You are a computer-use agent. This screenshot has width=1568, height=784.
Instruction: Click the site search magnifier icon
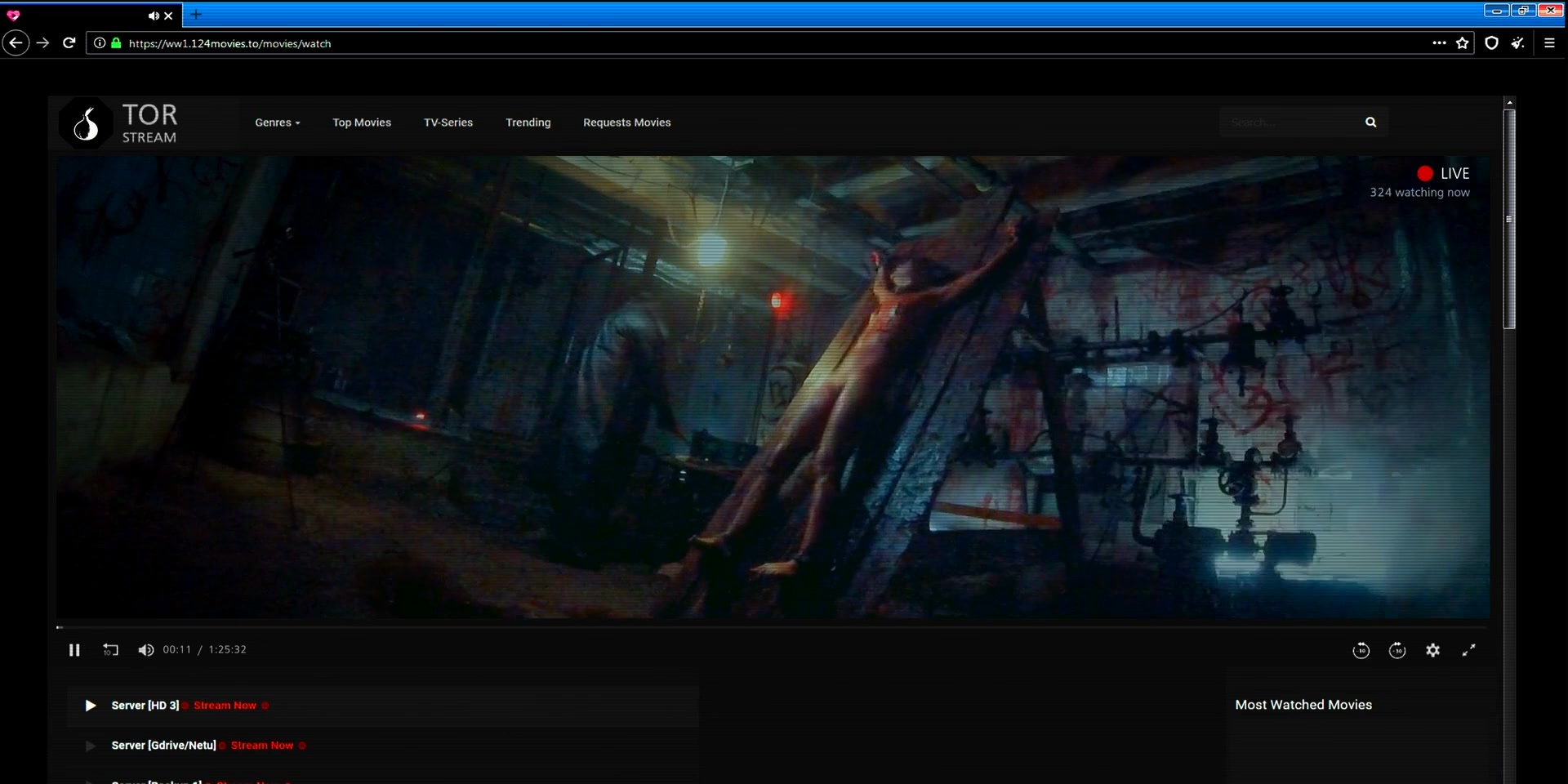1370,122
